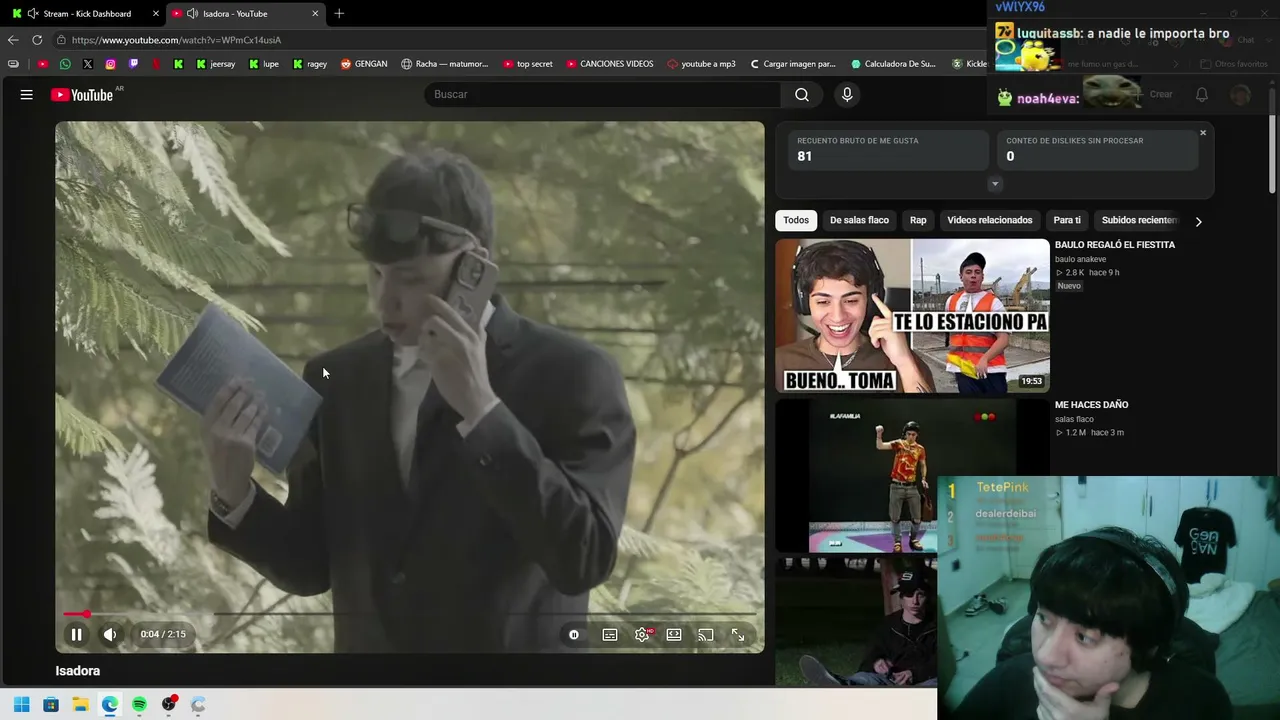Enter fullscreen on the video player
The width and height of the screenshot is (1280, 720).
click(x=738, y=635)
